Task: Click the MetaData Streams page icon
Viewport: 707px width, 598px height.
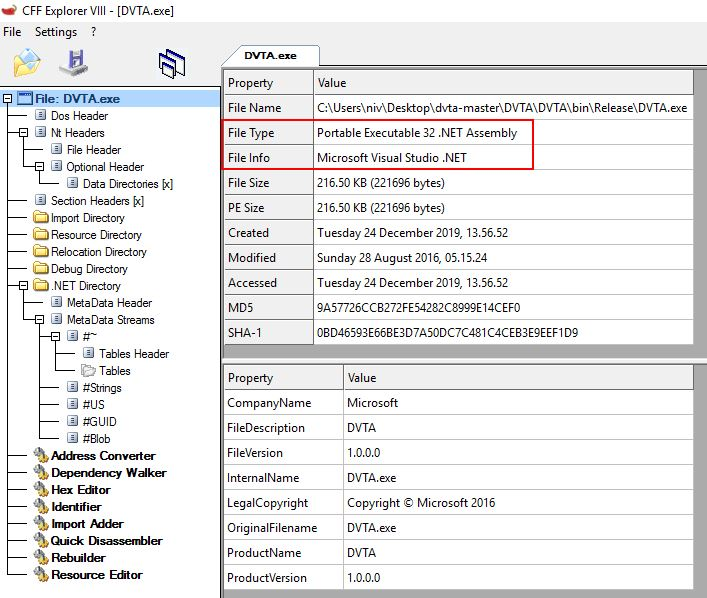Action: pyautogui.click(x=56, y=319)
